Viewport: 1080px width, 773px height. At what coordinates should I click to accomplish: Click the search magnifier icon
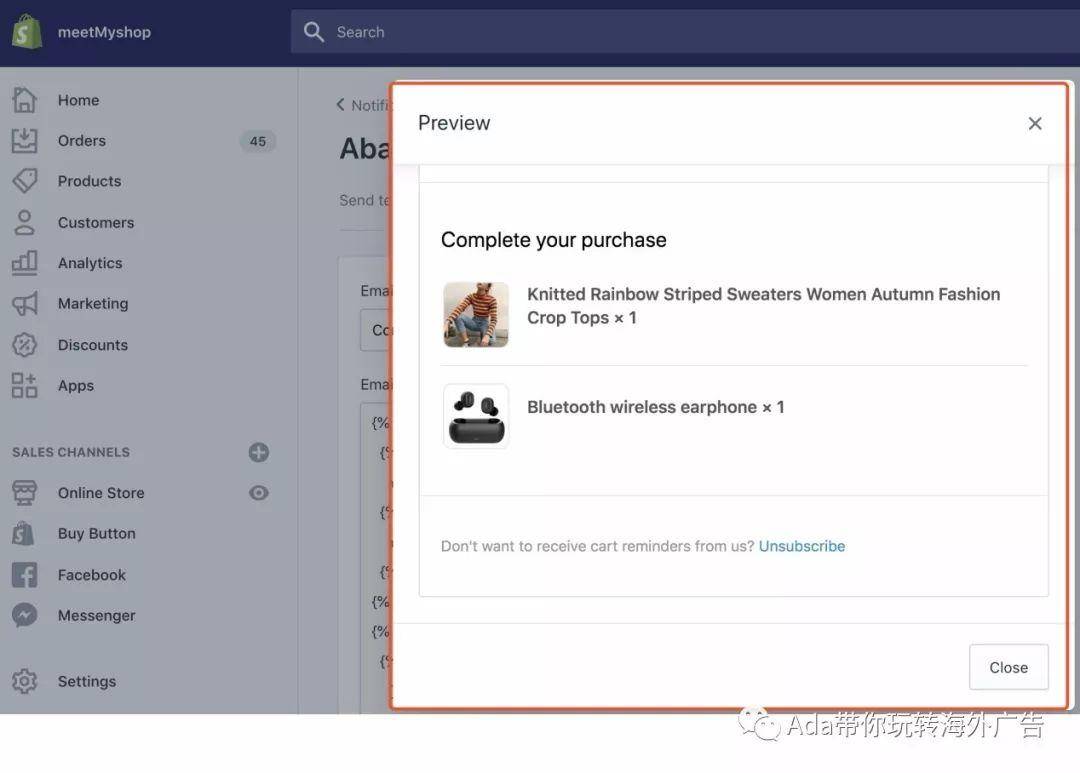point(313,32)
